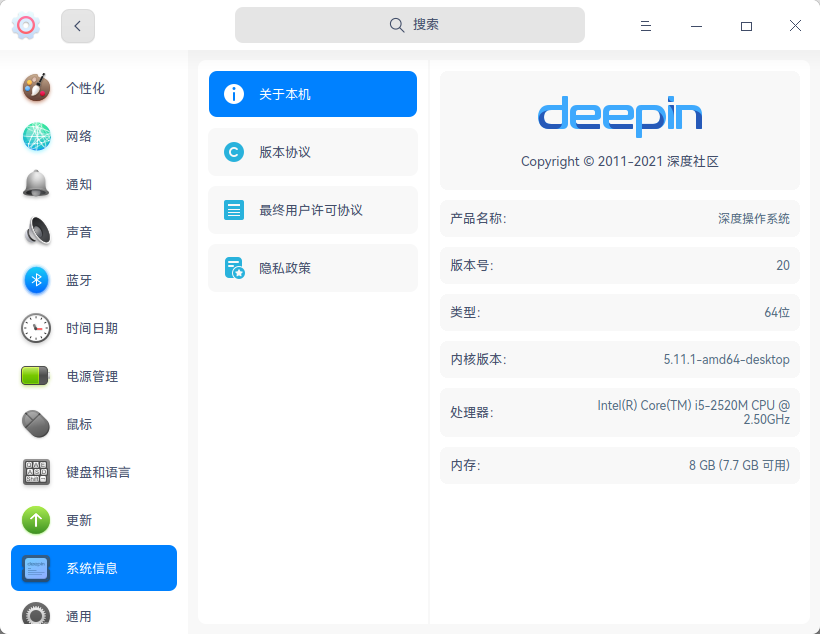This screenshot has height=634, width=820.
Task: Click the search (搜索) input field
Action: pos(410,25)
